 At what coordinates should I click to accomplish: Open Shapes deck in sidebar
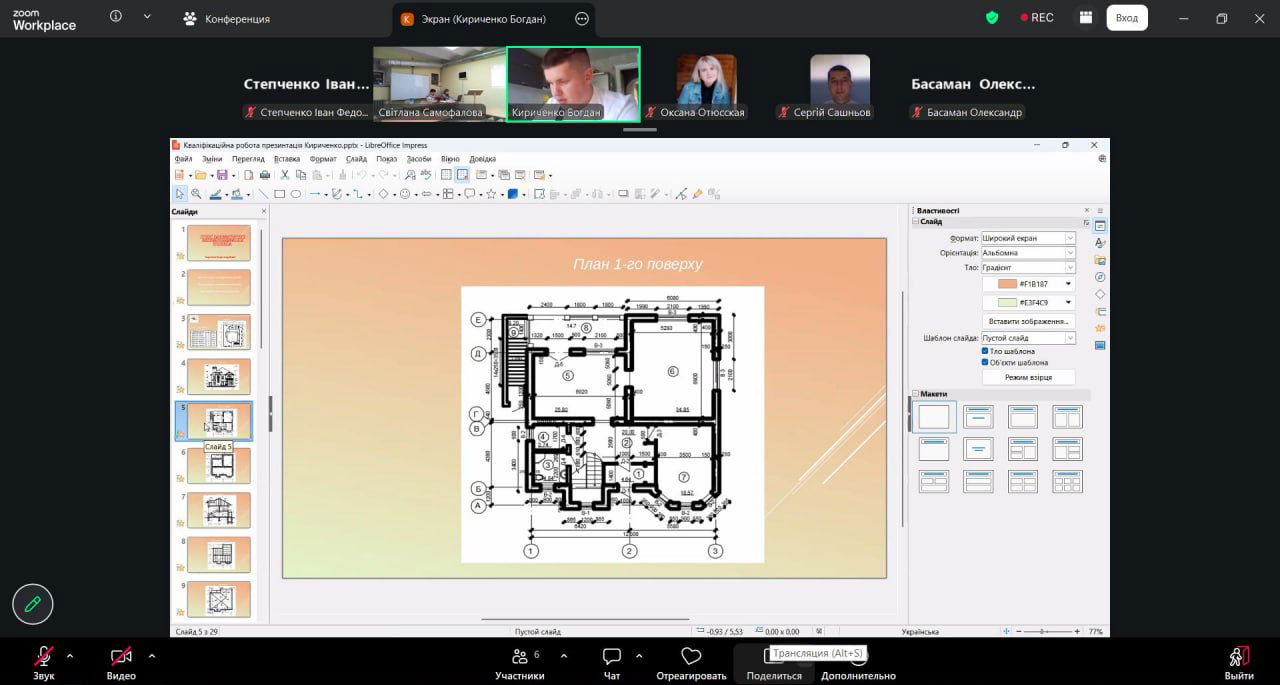(1100, 294)
